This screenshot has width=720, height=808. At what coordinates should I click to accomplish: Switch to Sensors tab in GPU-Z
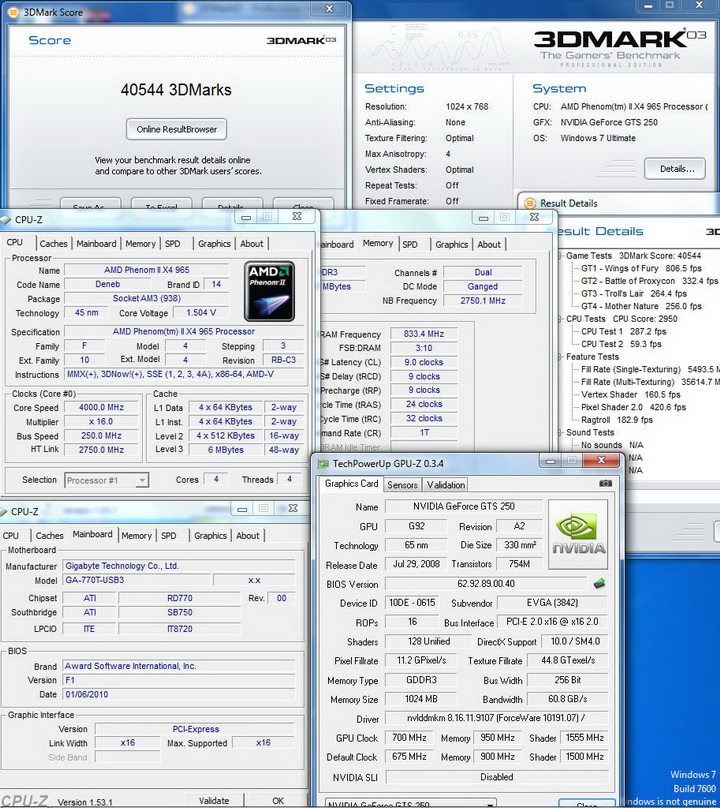(x=402, y=485)
